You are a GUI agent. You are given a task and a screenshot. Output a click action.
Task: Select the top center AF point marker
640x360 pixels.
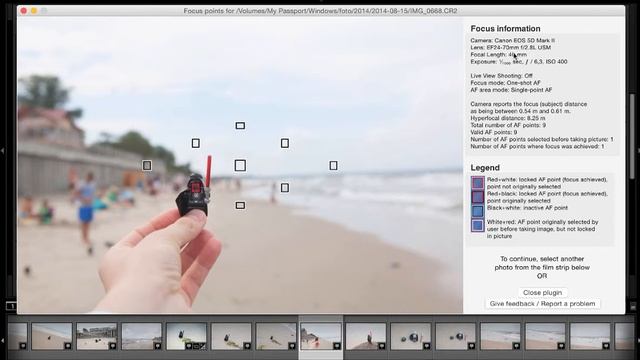(240, 126)
